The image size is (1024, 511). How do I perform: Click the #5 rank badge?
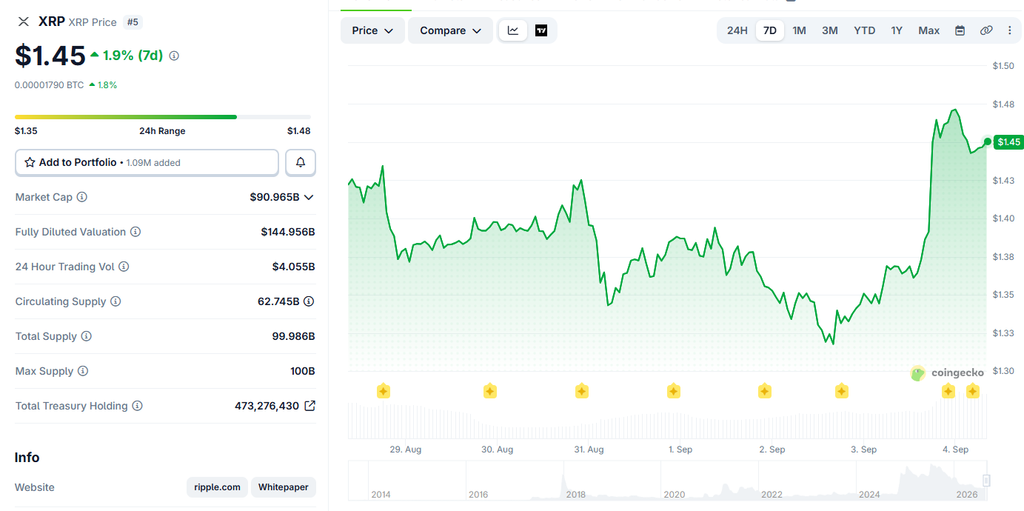pos(133,22)
